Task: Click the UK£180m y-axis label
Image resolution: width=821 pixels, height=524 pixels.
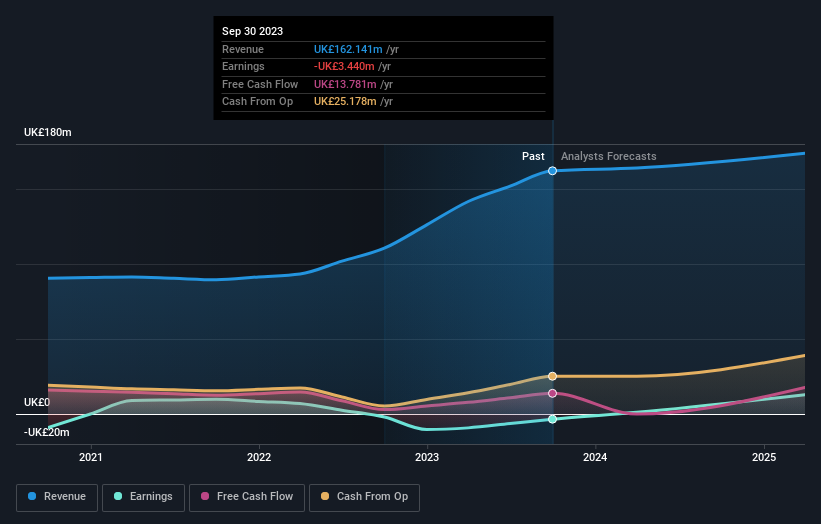Action: click(48, 132)
